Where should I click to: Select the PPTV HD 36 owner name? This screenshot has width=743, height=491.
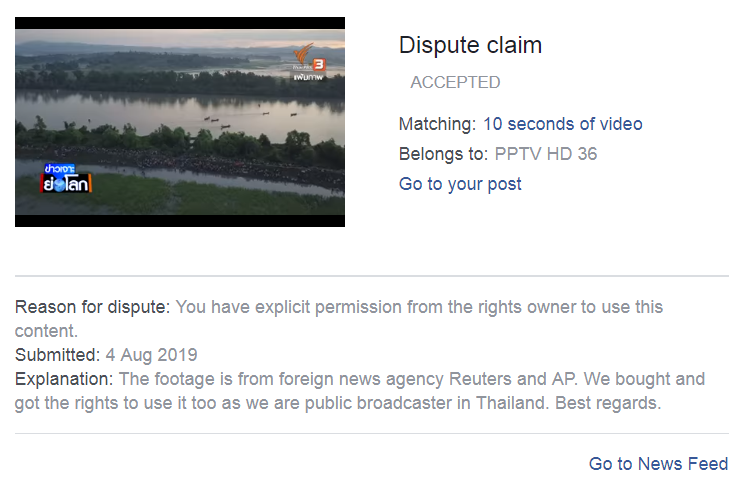[545, 154]
